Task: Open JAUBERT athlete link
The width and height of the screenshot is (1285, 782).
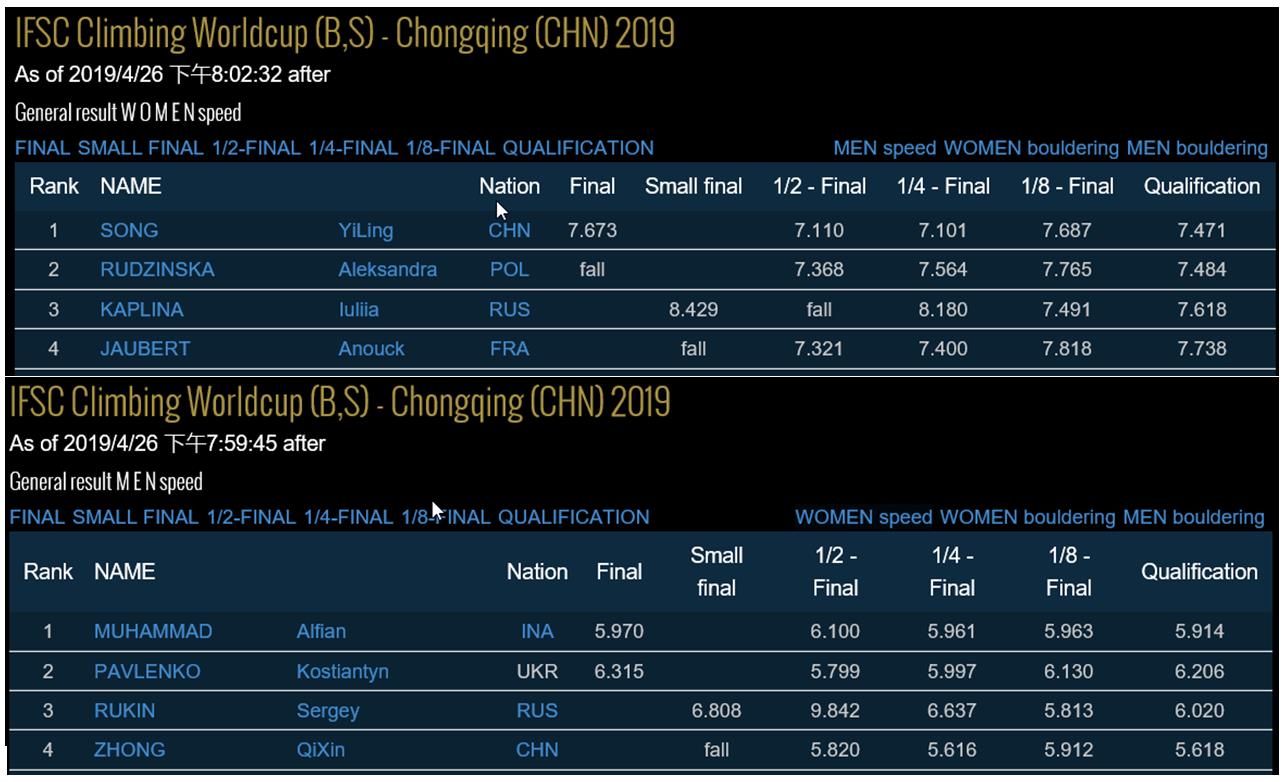Action: 145,349
